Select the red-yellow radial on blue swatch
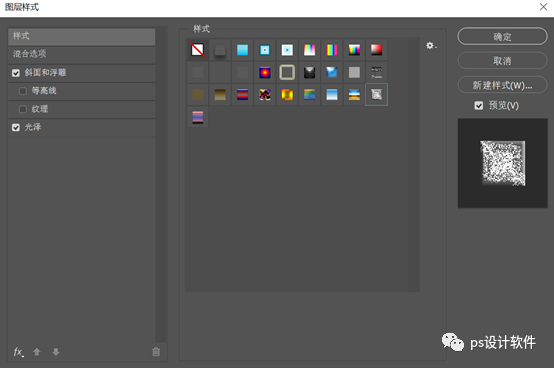This screenshot has width=554, height=368. click(265, 72)
